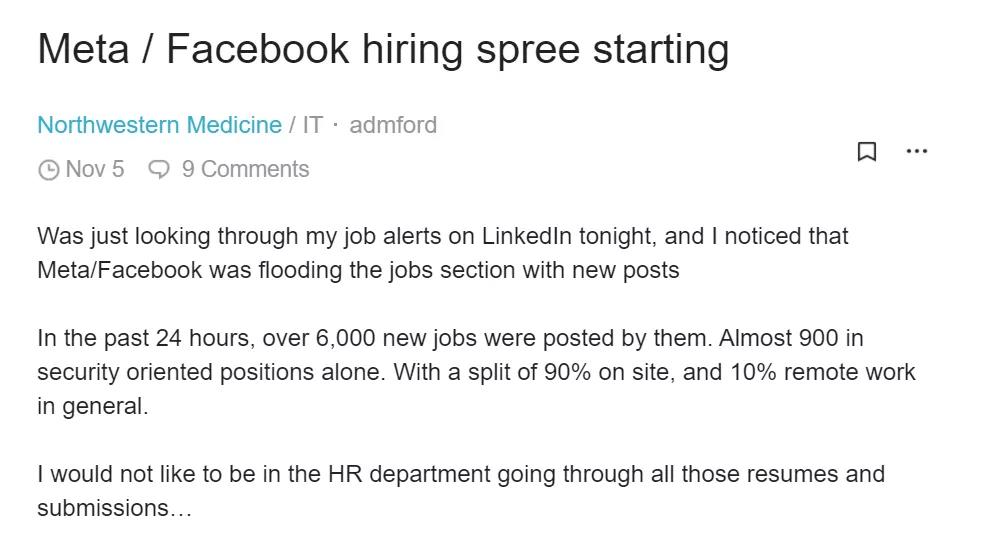Viewport: 984px width, 559px height.
Task: Click the '10%' remote work figure
Action: (754, 372)
